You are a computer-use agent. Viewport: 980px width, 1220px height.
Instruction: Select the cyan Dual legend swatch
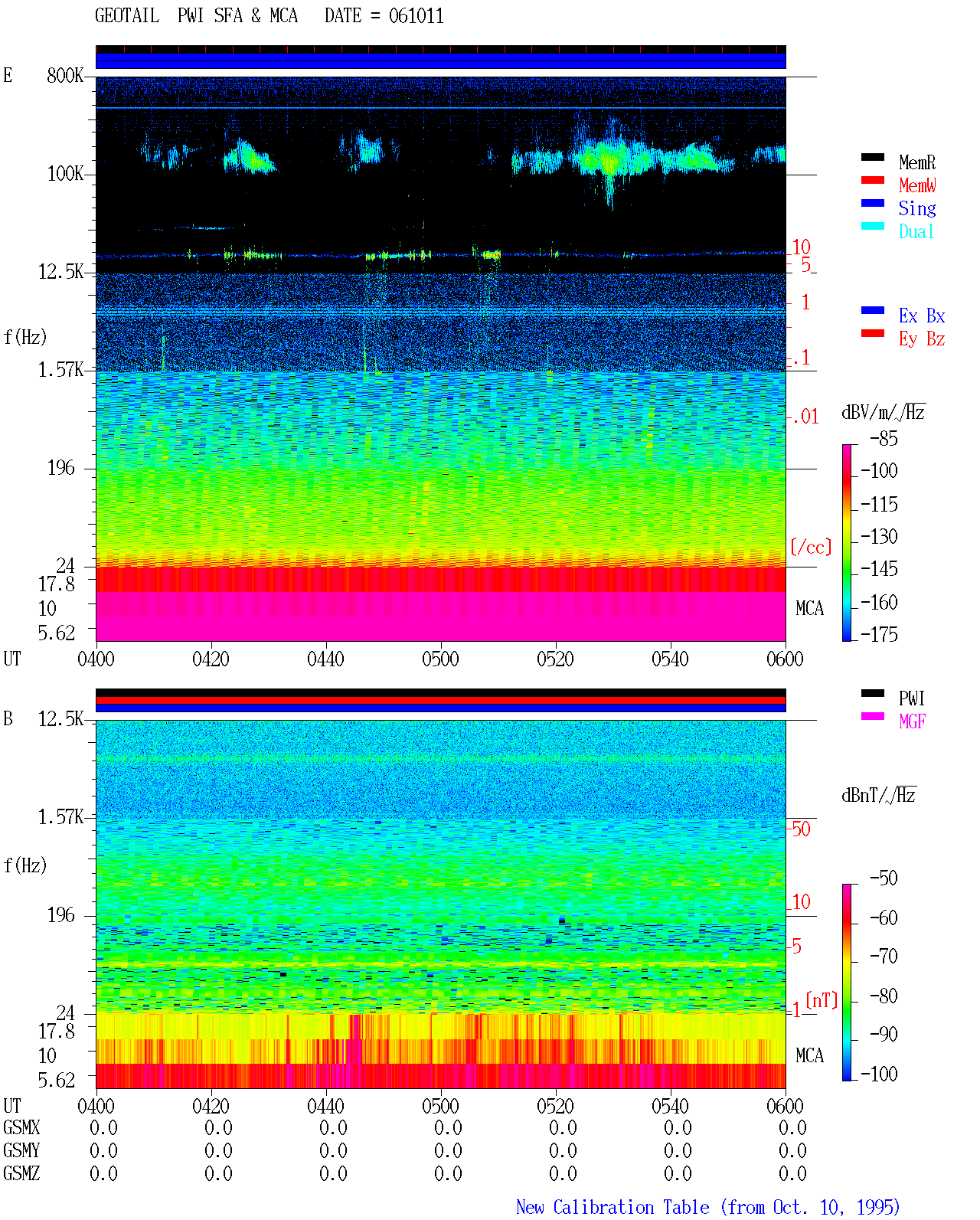coord(873,226)
